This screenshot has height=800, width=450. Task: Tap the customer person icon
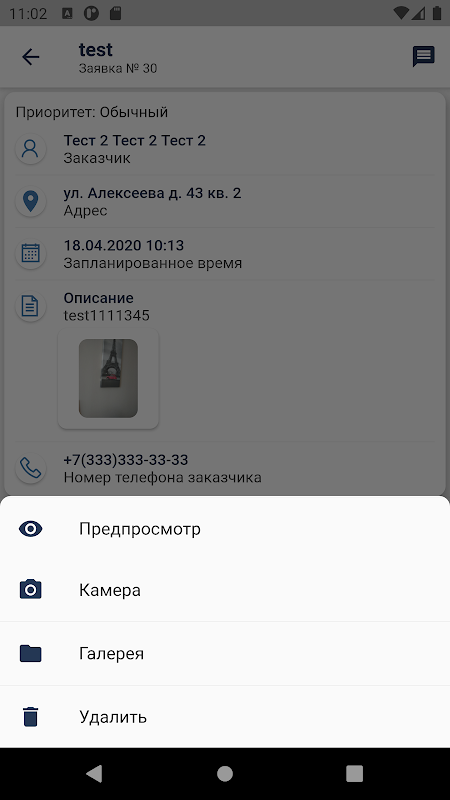click(x=31, y=148)
